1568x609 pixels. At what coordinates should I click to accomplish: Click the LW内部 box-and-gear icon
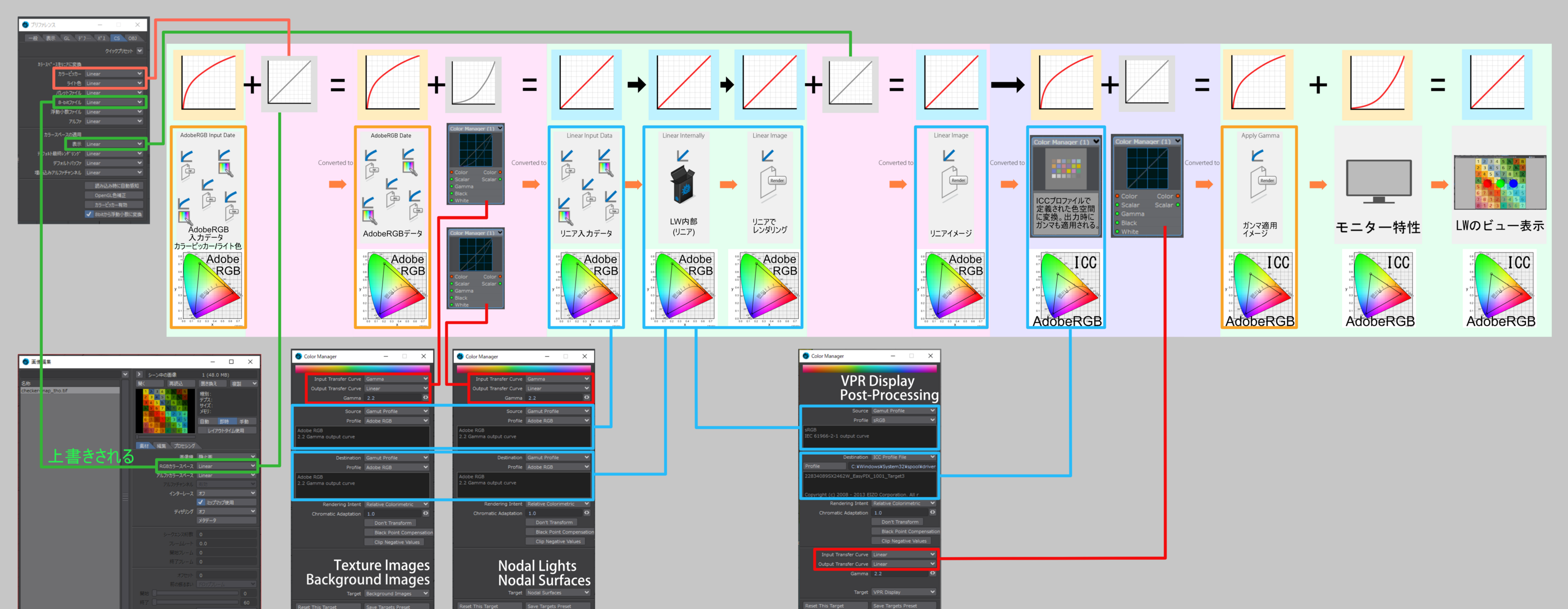pos(684,185)
